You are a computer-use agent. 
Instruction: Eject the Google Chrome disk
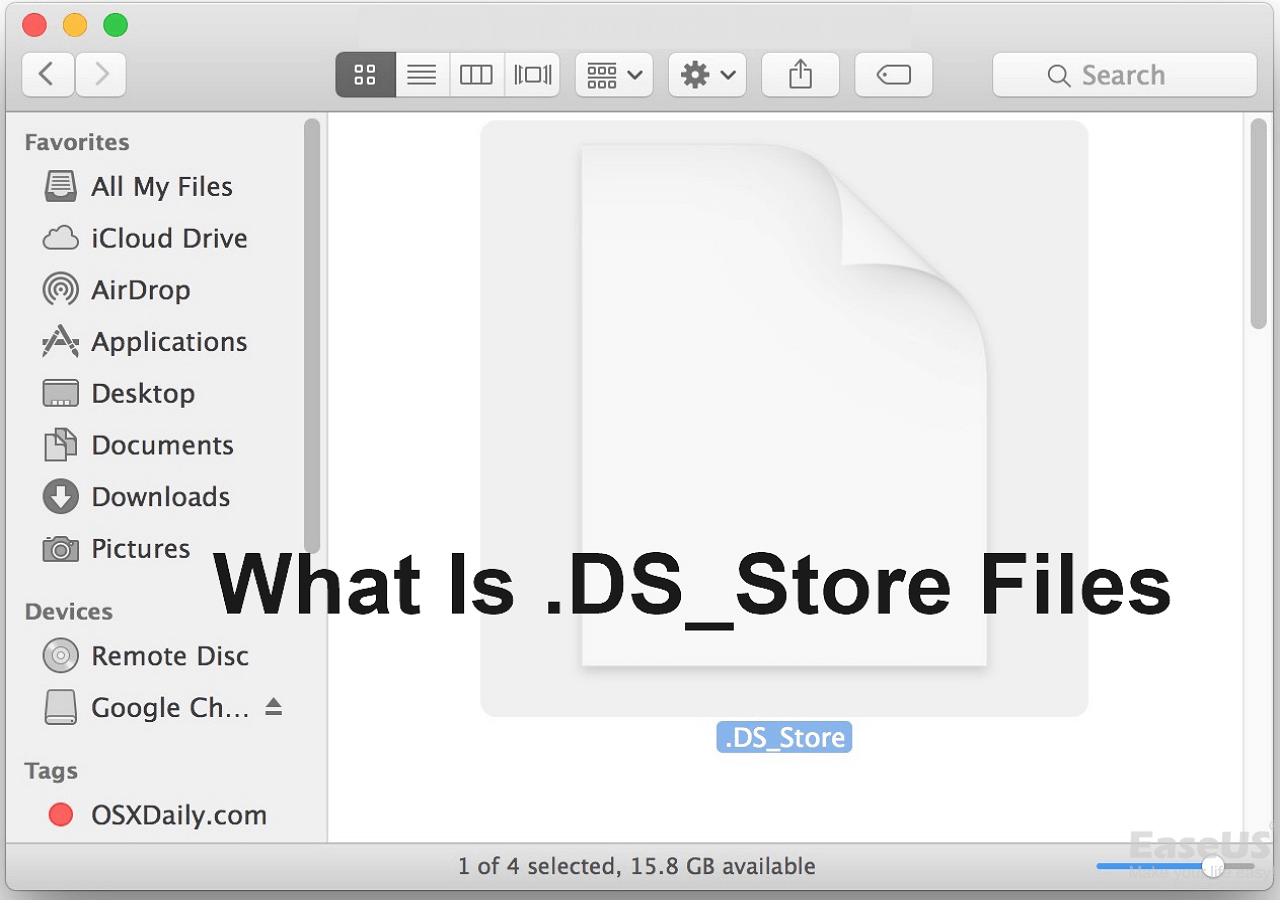[x=273, y=707]
